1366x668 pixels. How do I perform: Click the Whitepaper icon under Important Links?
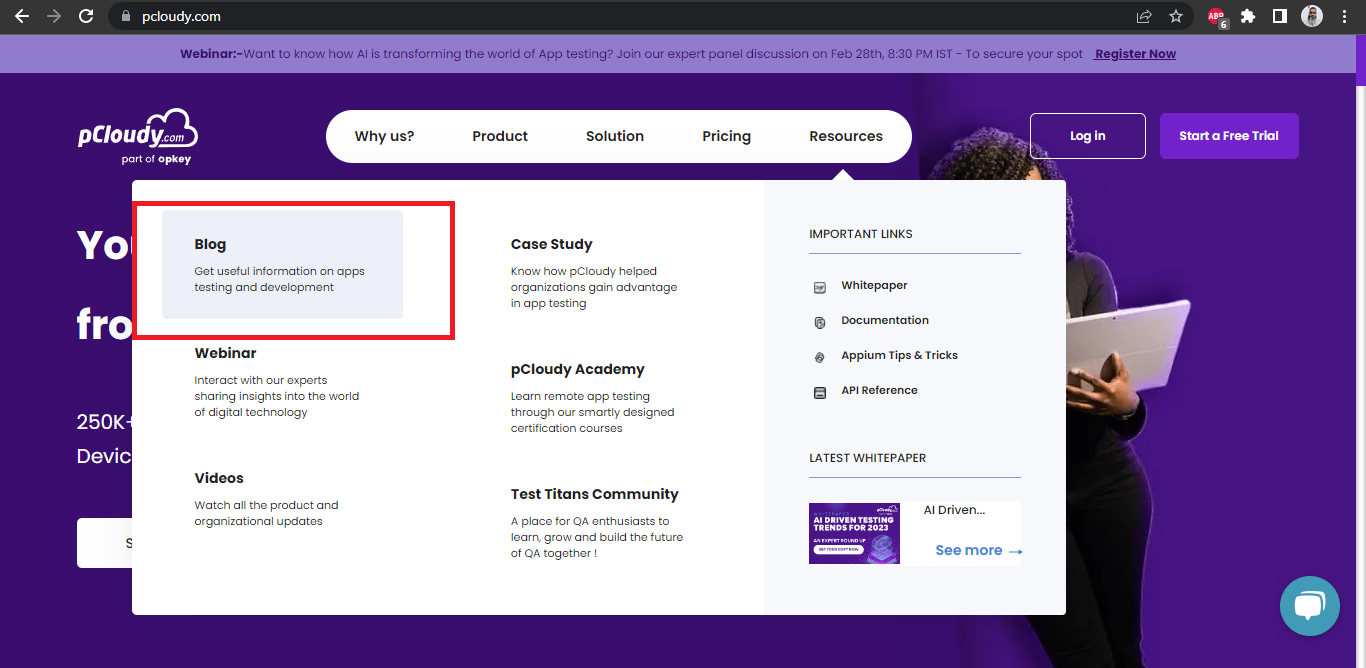[820, 285]
